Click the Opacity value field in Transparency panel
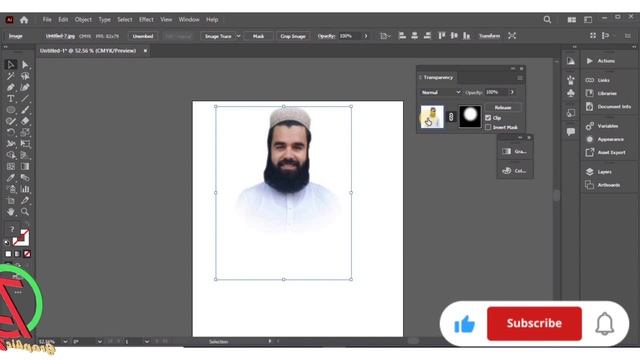 496,92
